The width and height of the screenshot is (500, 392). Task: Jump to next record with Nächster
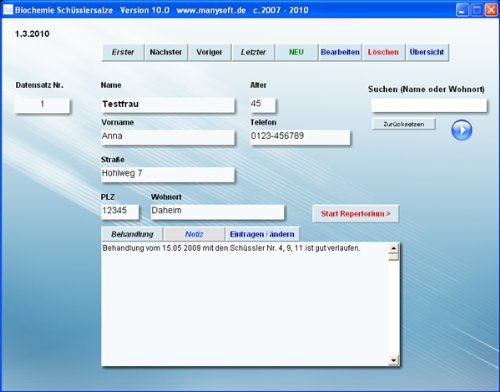coord(166,52)
